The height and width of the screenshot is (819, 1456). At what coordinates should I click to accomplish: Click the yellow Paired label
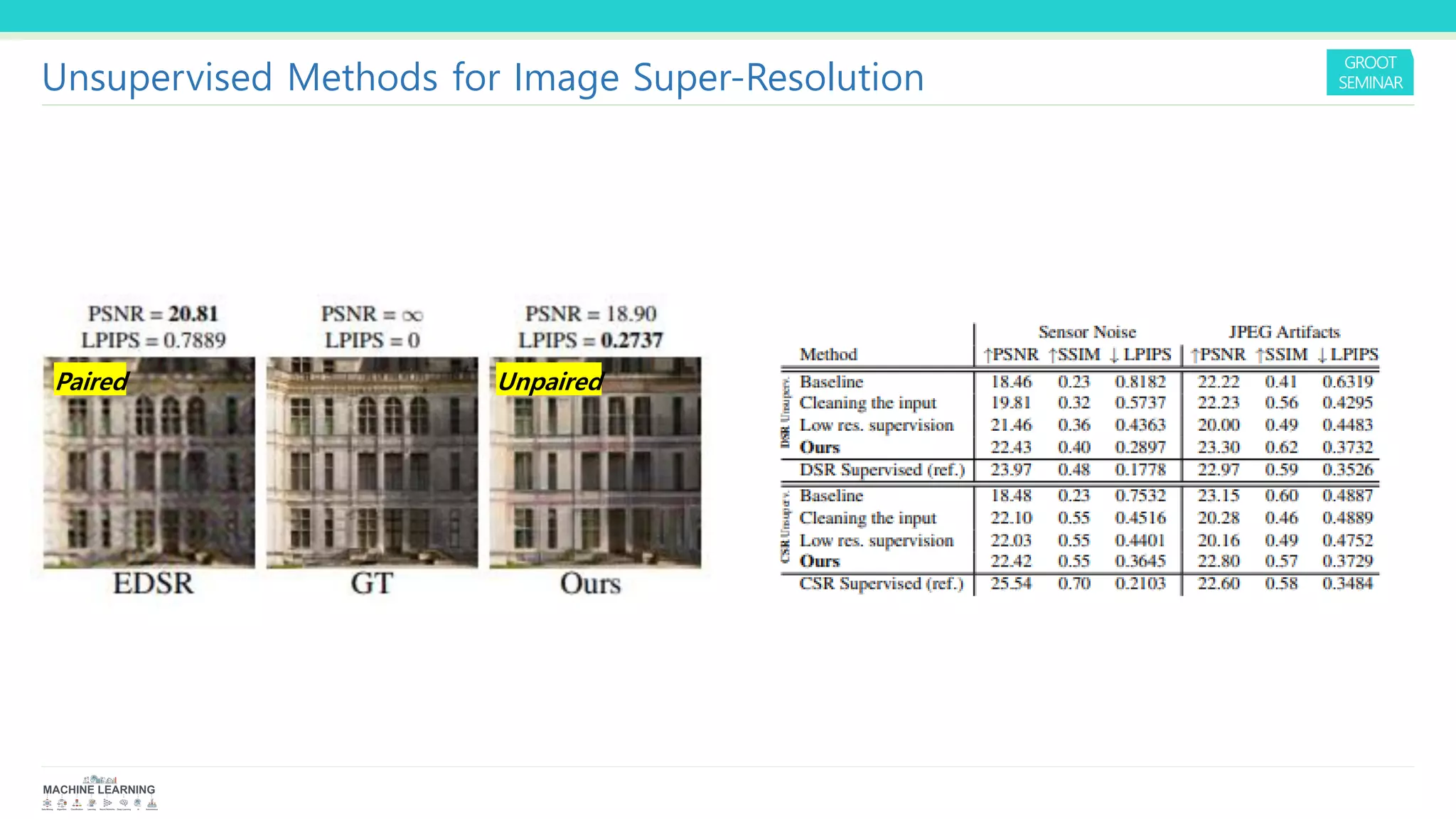(91, 381)
